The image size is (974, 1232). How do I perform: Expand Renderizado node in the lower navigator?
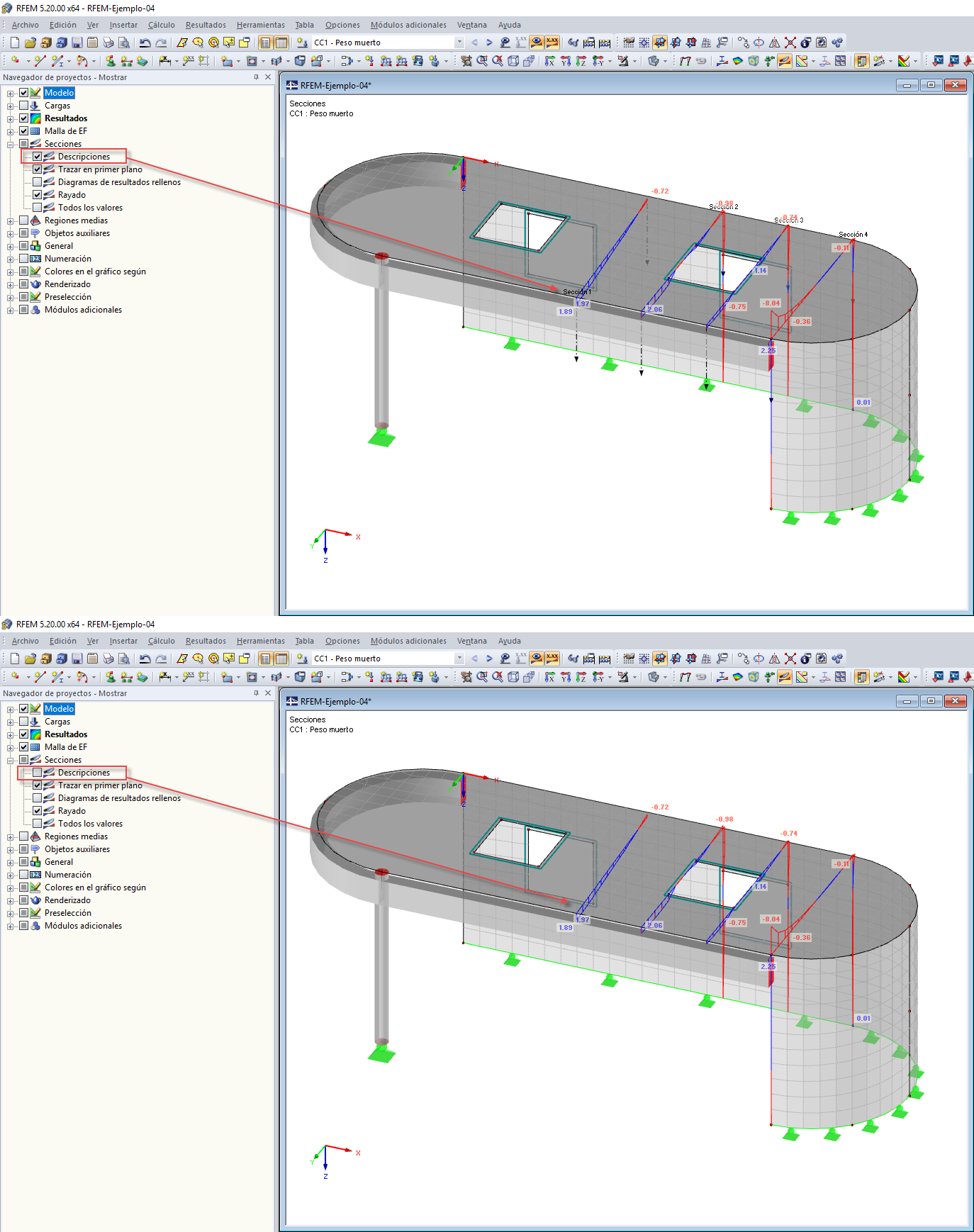[x=11, y=900]
